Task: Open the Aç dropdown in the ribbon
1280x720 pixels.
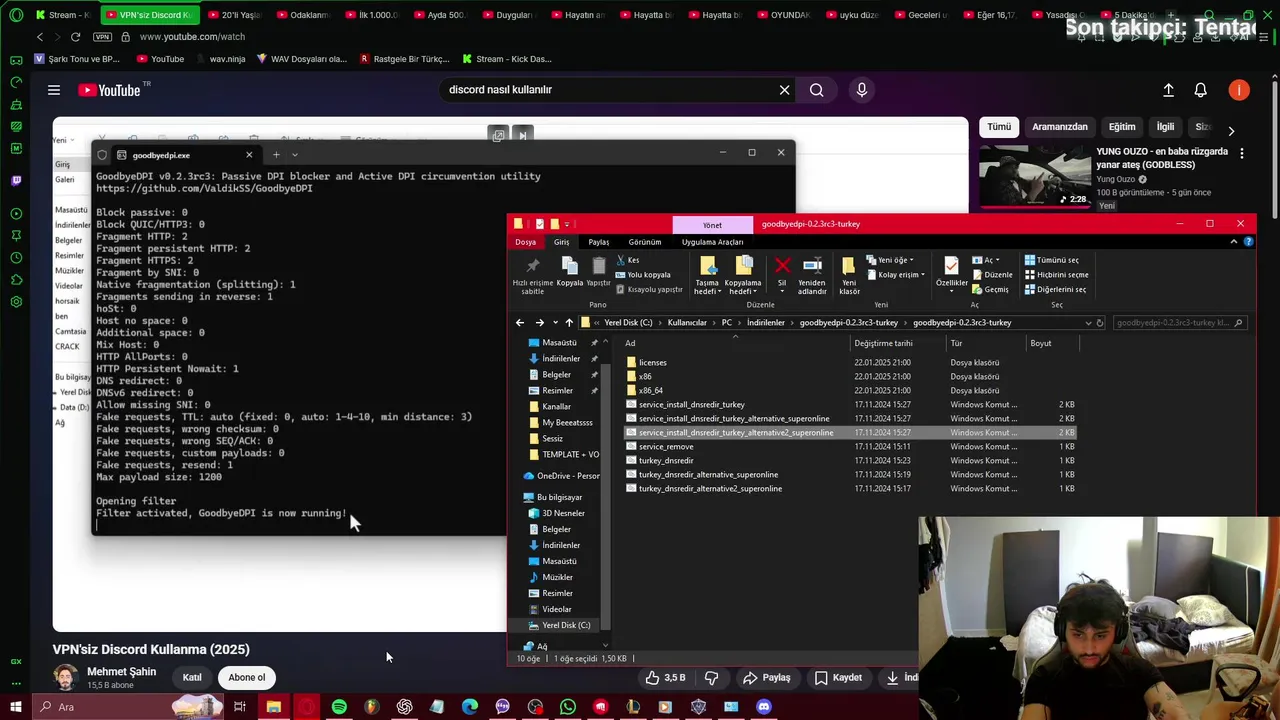Action: coord(986,260)
